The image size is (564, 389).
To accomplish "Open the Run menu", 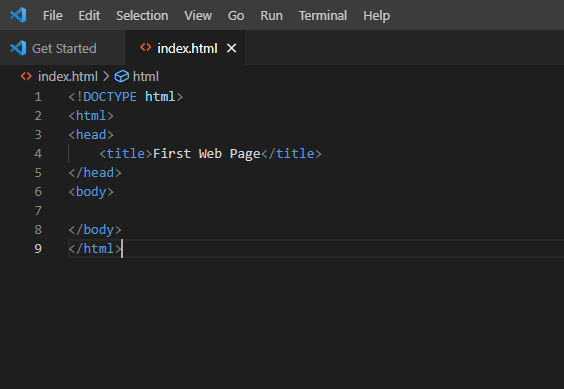I will [x=272, y=15].
